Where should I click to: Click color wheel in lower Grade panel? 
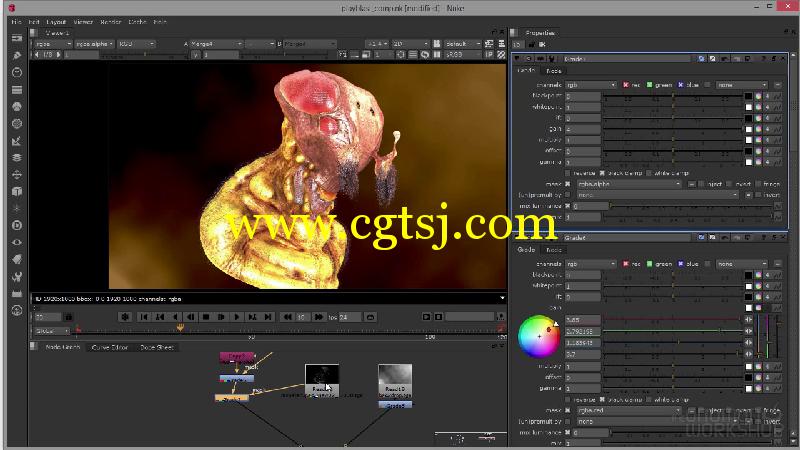pos(539,337)
